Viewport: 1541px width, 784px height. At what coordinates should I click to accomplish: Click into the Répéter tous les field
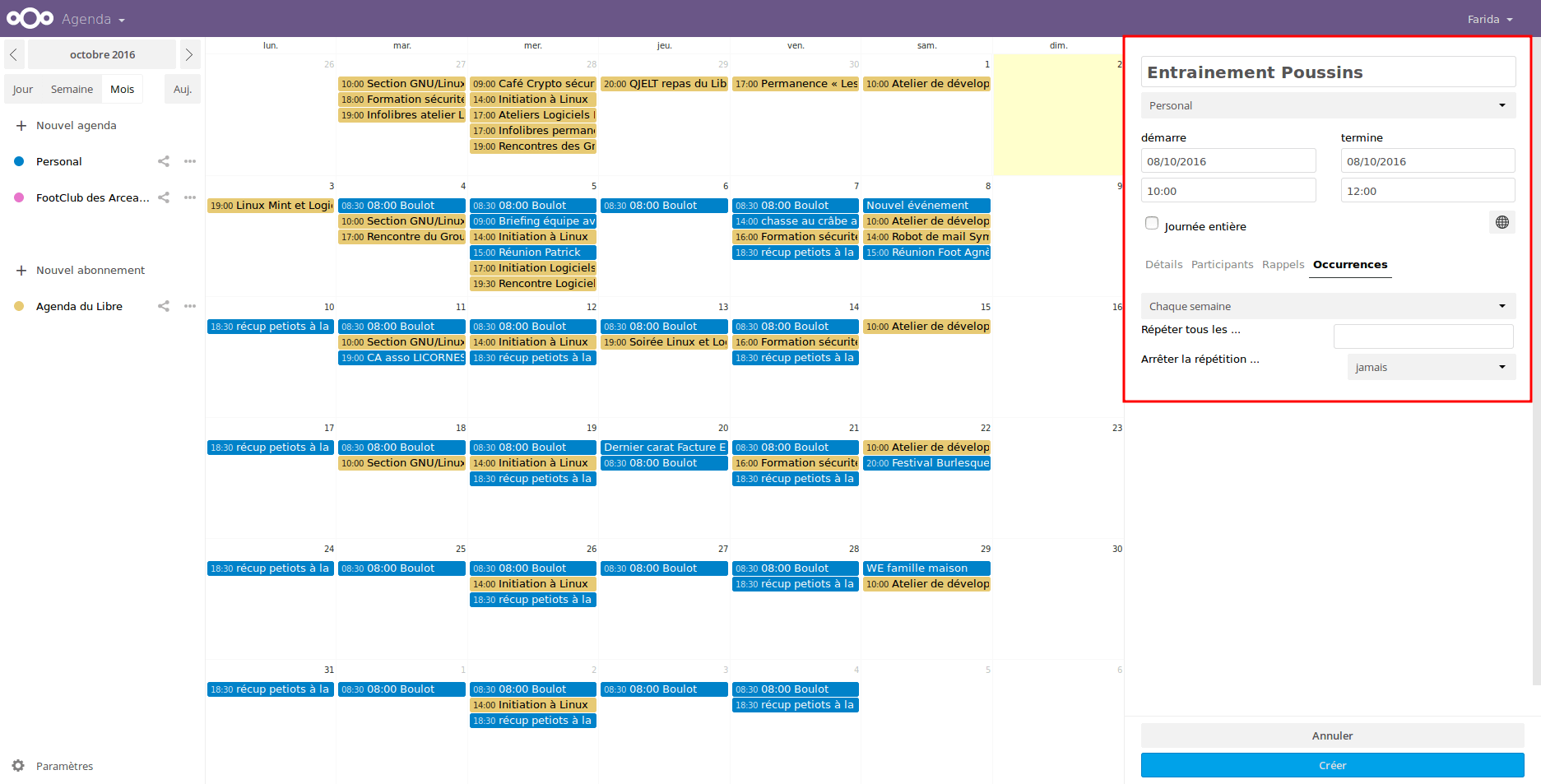[1423, 336]
